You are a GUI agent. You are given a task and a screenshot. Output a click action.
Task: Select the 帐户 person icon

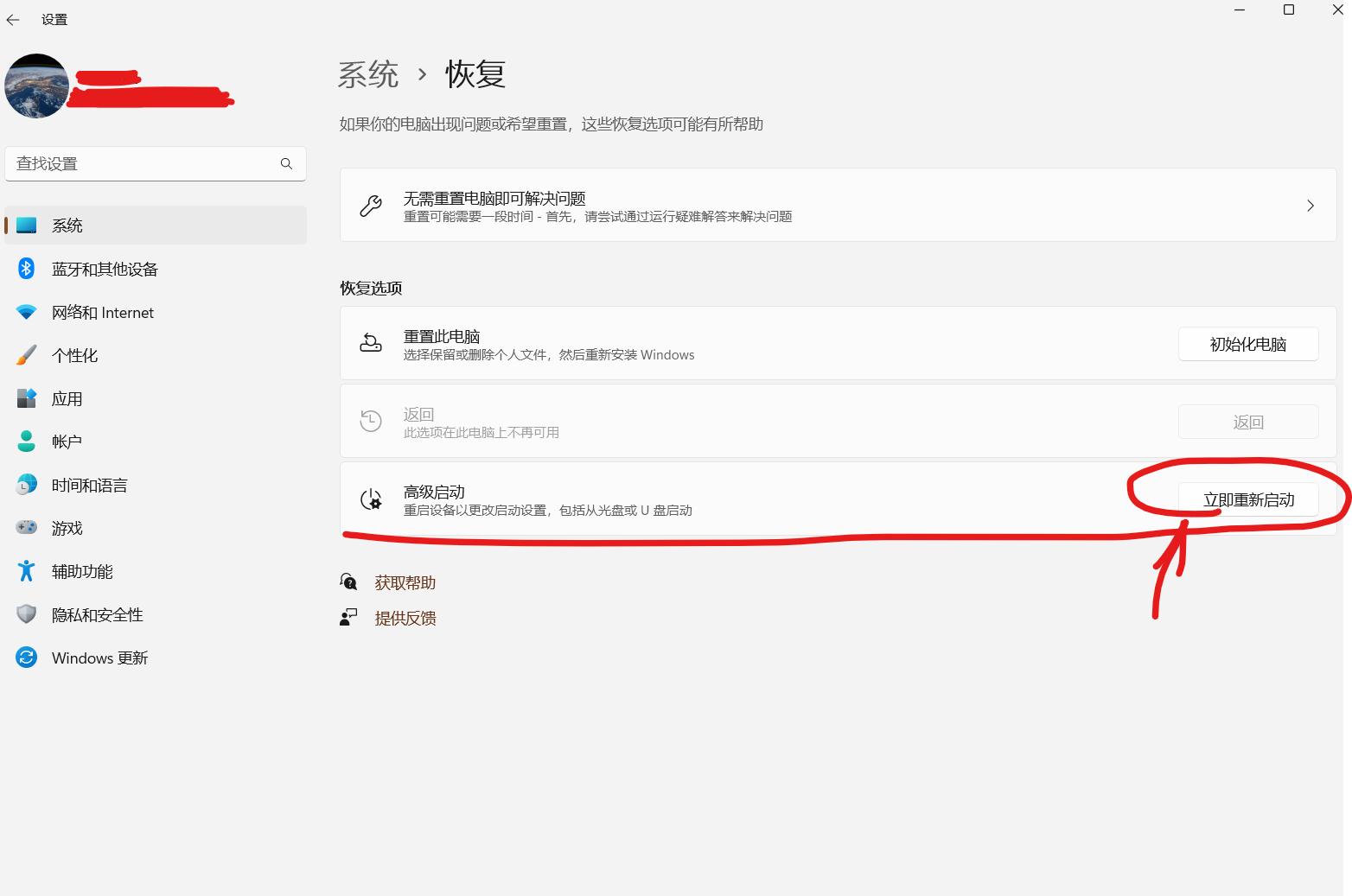[x=26, y=441]
